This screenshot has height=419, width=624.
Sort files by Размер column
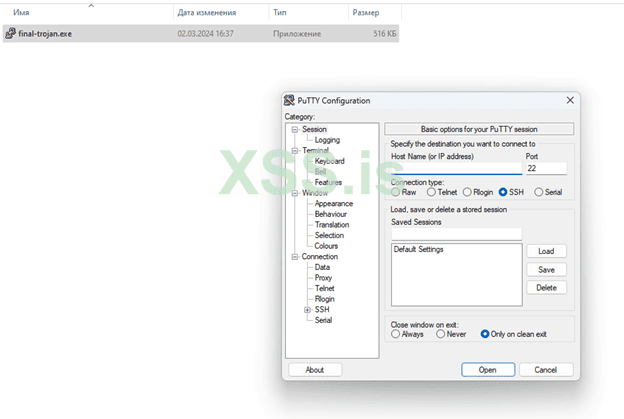tap(366, 13)
